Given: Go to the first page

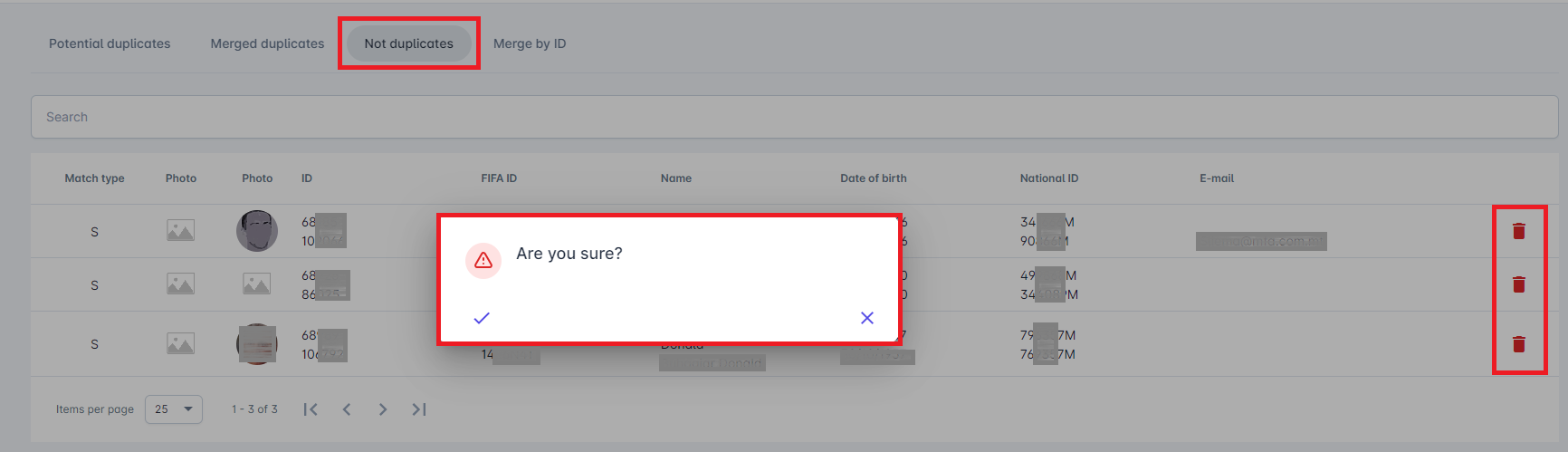Looking at the screenshot, I should coord(311,409).
